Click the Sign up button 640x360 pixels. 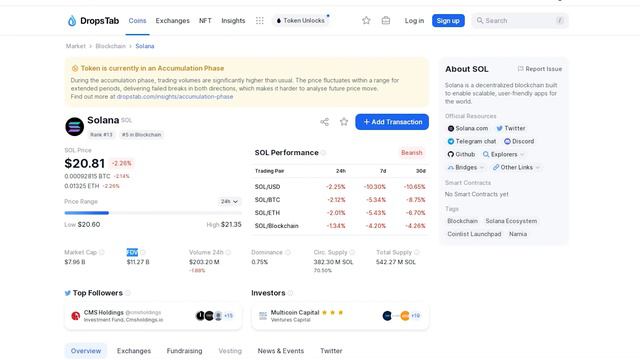pyautogui.click(x=448, y=20)
